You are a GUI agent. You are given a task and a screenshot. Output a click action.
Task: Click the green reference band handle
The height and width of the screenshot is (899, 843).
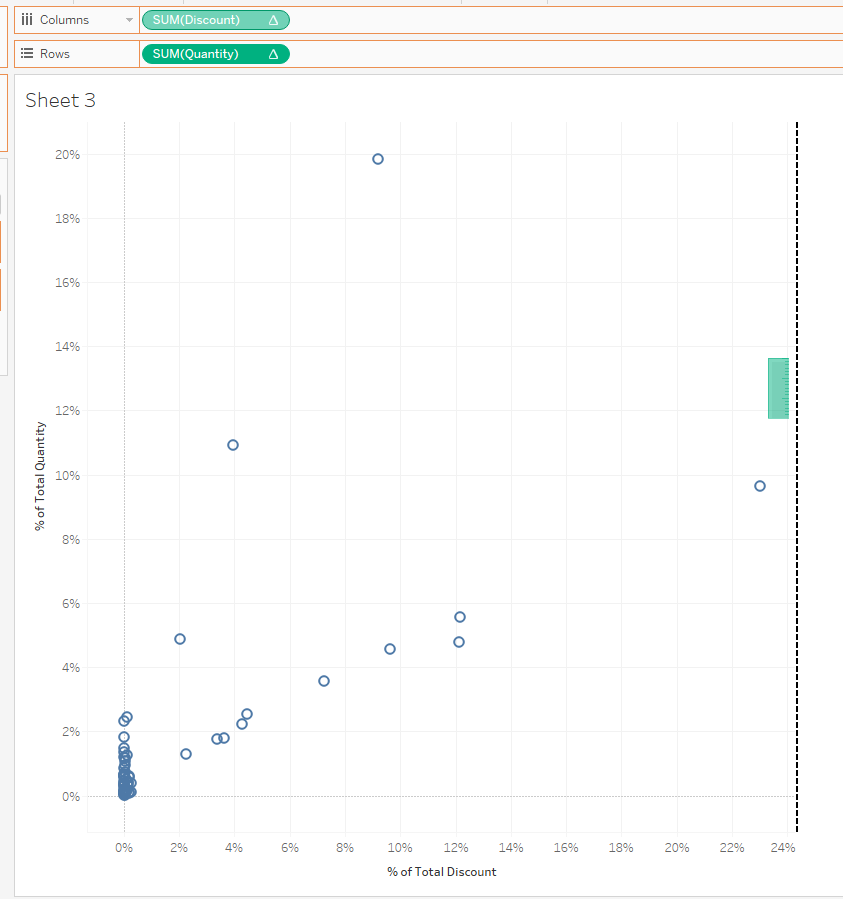(x=777, y=387)
